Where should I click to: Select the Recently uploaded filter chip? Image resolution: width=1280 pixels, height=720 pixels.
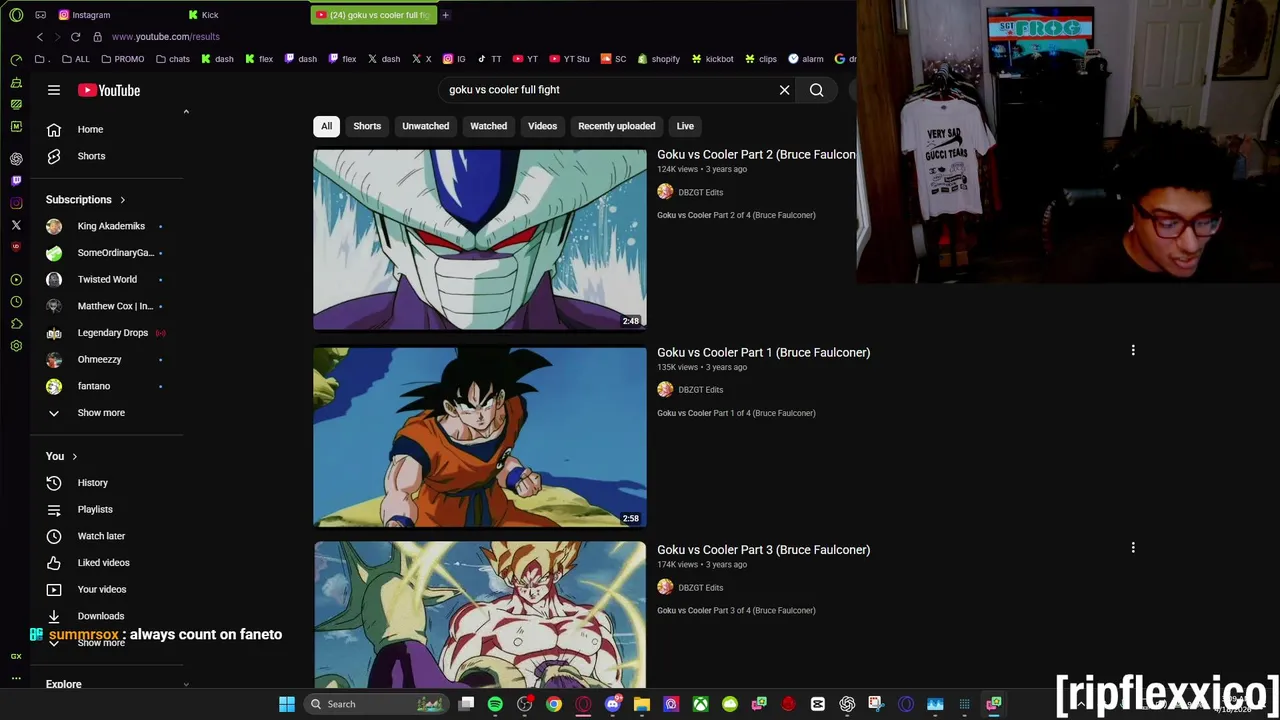point(617,126)
